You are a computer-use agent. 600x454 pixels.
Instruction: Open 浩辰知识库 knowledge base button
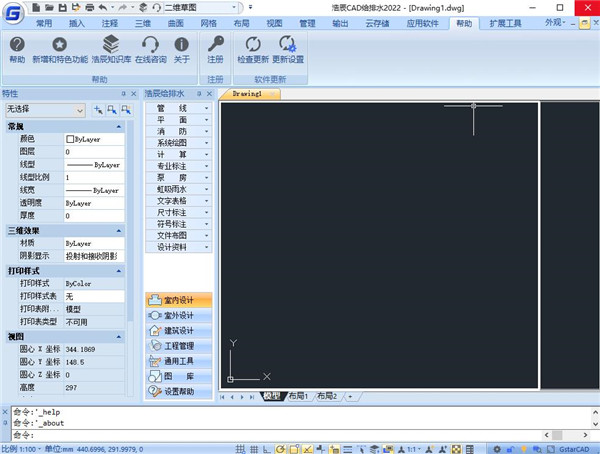click(x=111, y=50)
